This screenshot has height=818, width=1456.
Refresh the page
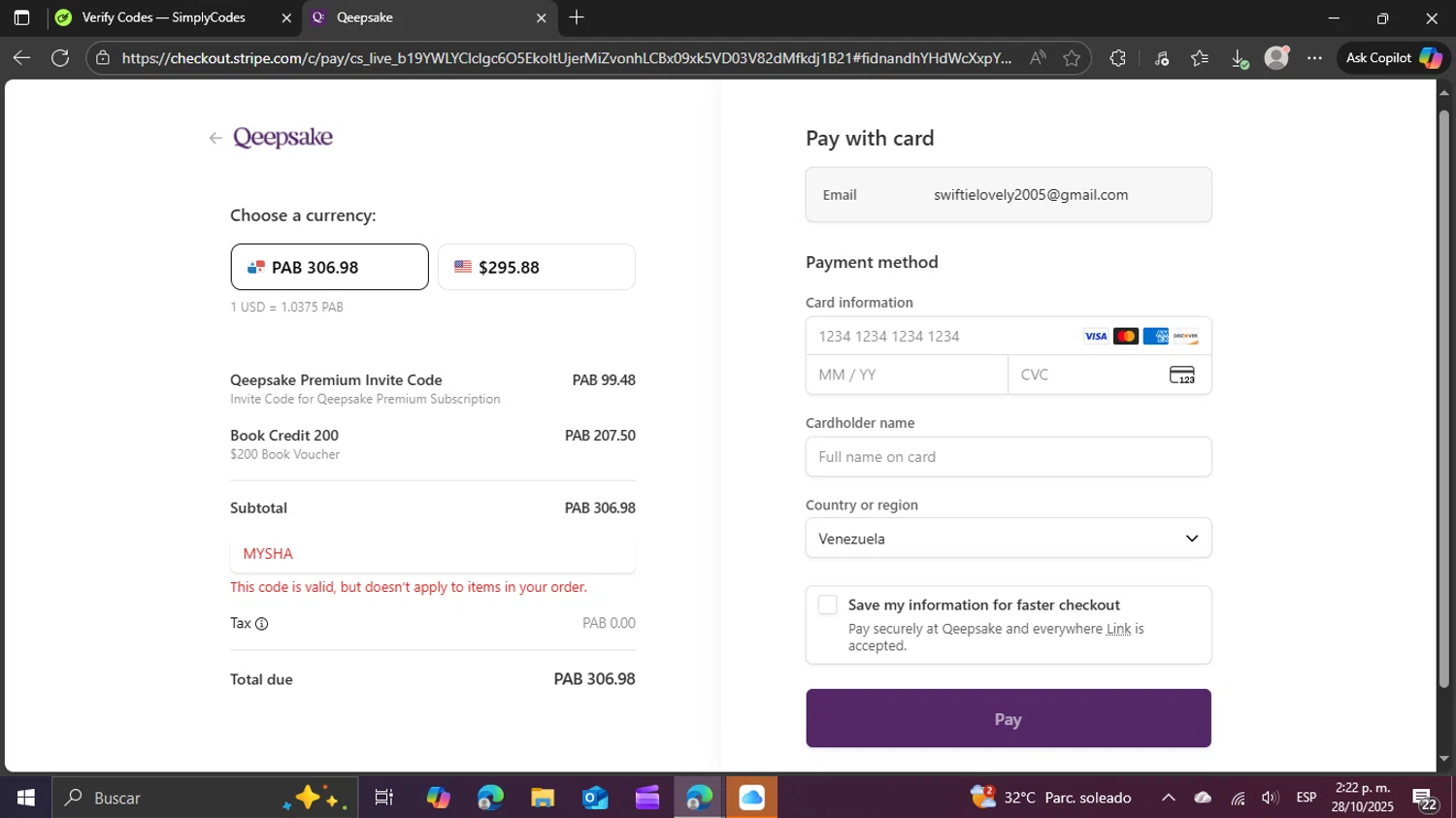click(60, 58)
